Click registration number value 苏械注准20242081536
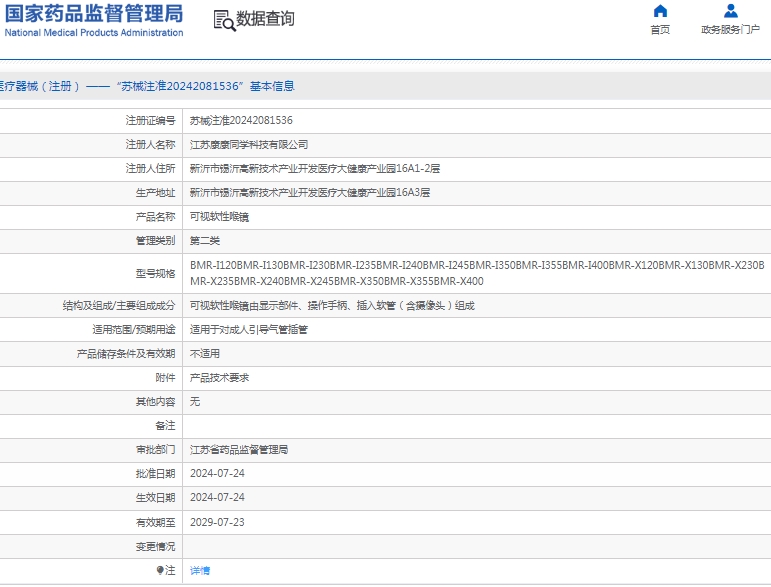 (x=241, y=120)
